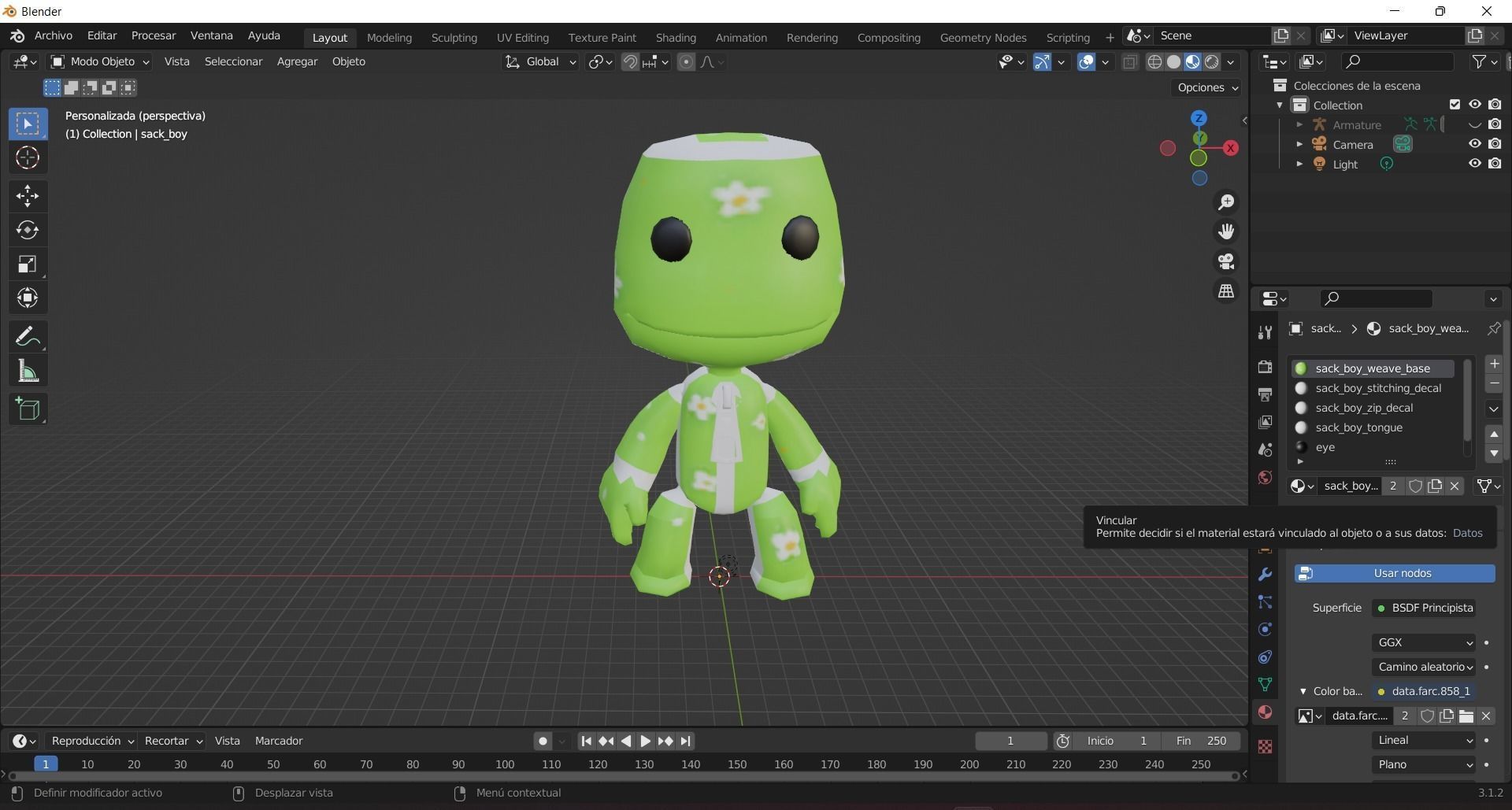Select solid viewport shading

[x=1173, y=61]
